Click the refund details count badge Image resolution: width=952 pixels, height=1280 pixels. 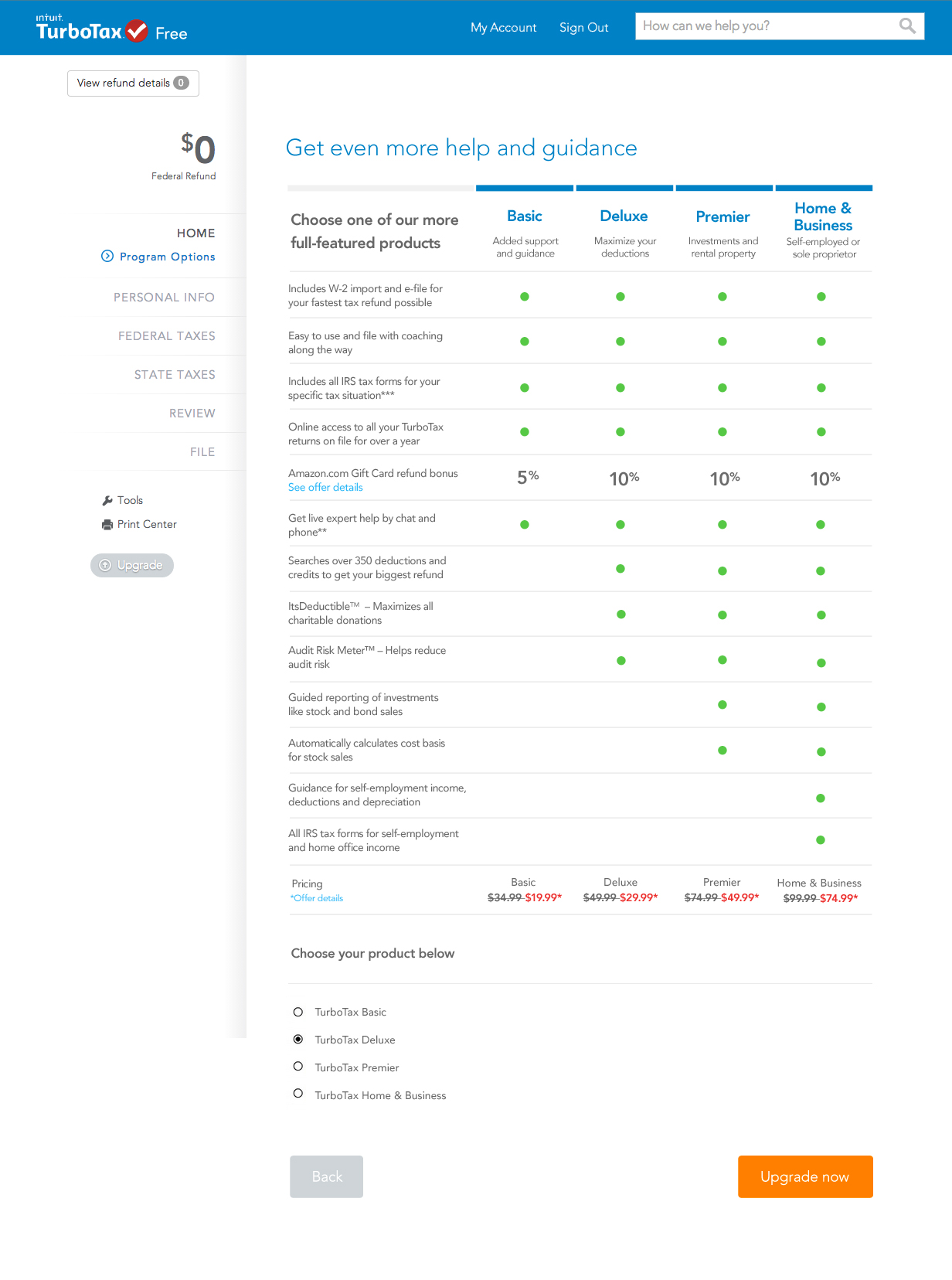181,83
